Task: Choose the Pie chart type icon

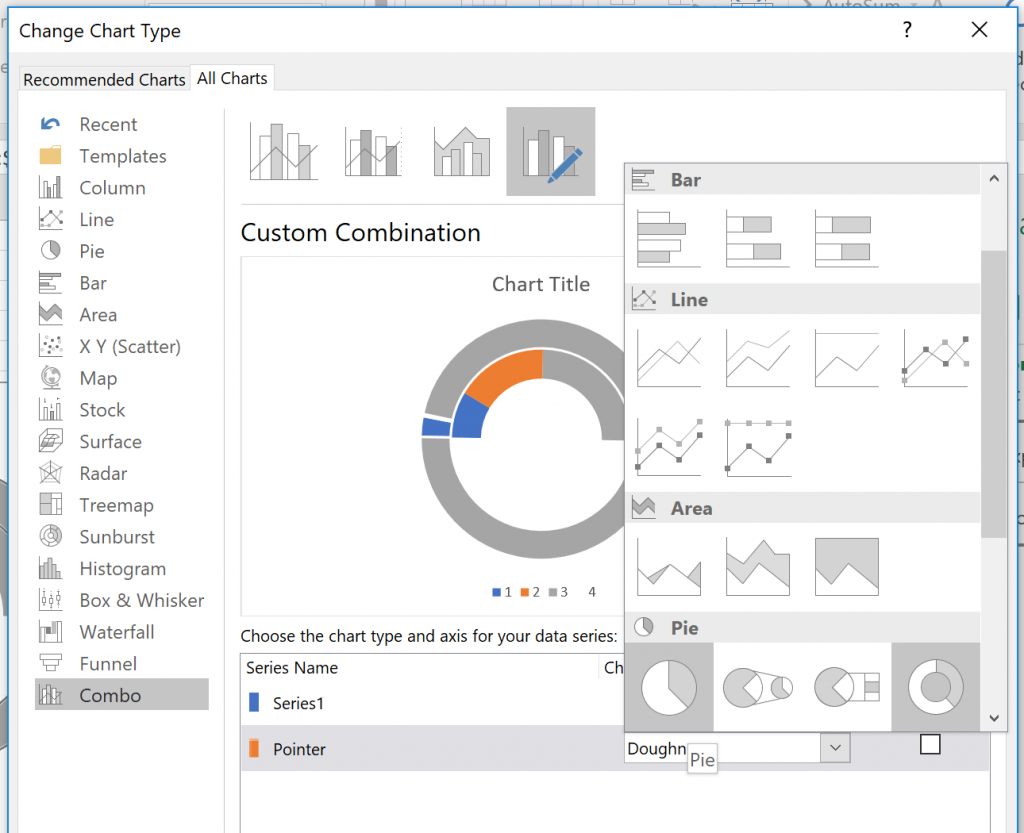Action: tap(668, 687)
